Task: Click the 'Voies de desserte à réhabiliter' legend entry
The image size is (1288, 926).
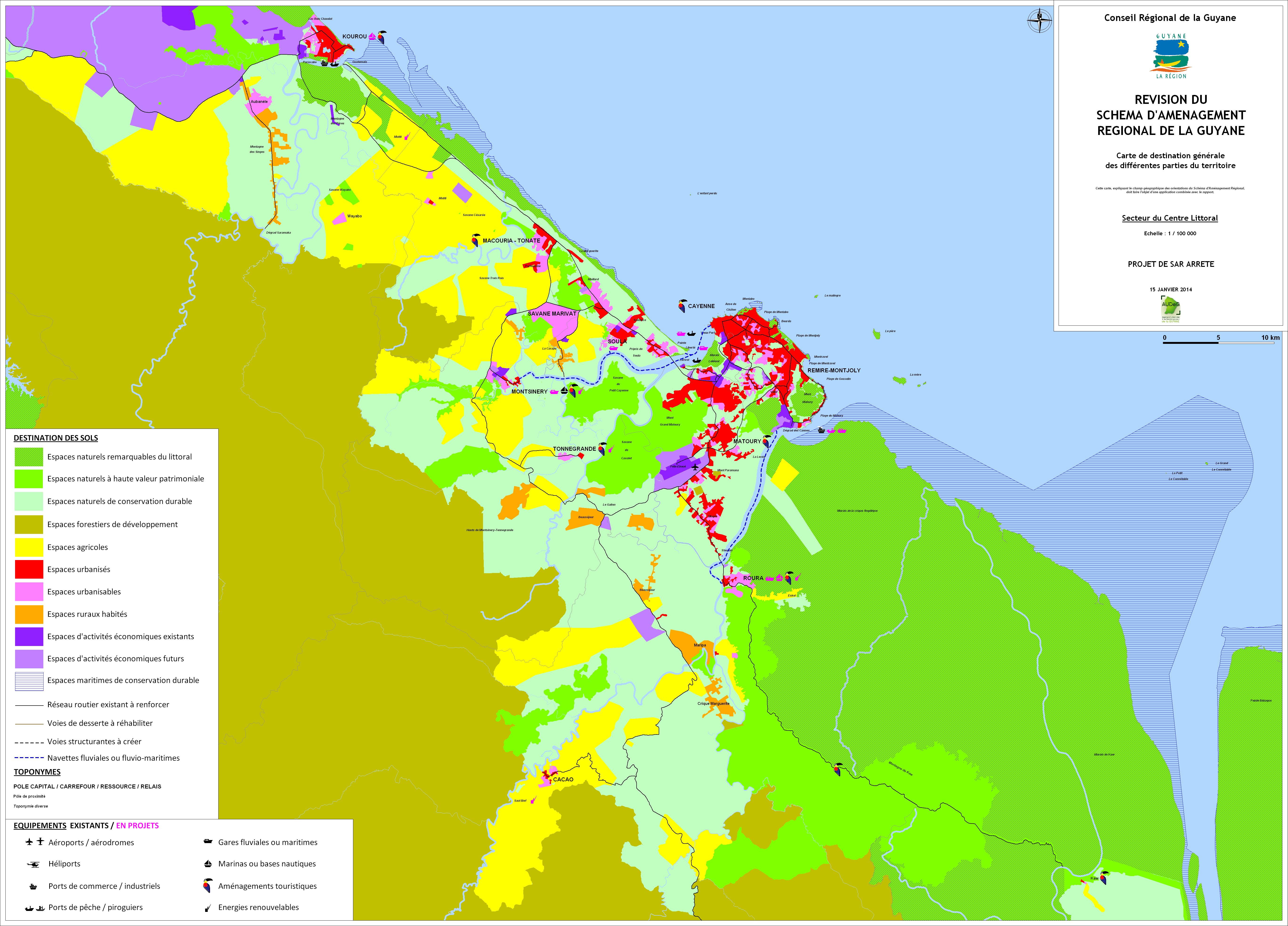Action: 84,723
